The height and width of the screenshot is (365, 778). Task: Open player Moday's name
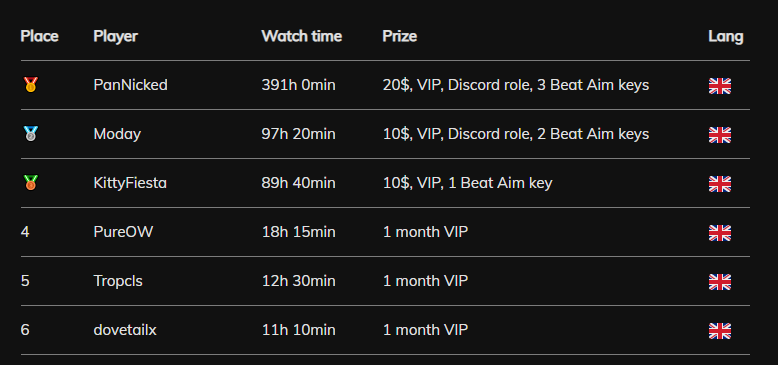(117, 134)
